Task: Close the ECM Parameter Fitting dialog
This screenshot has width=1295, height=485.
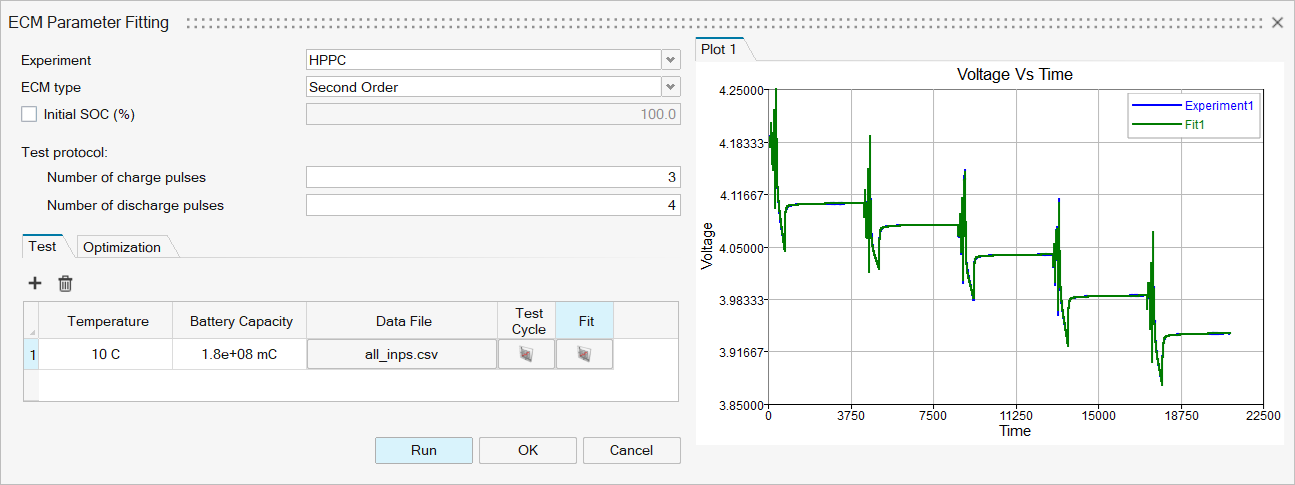Action: (1277, 22)
